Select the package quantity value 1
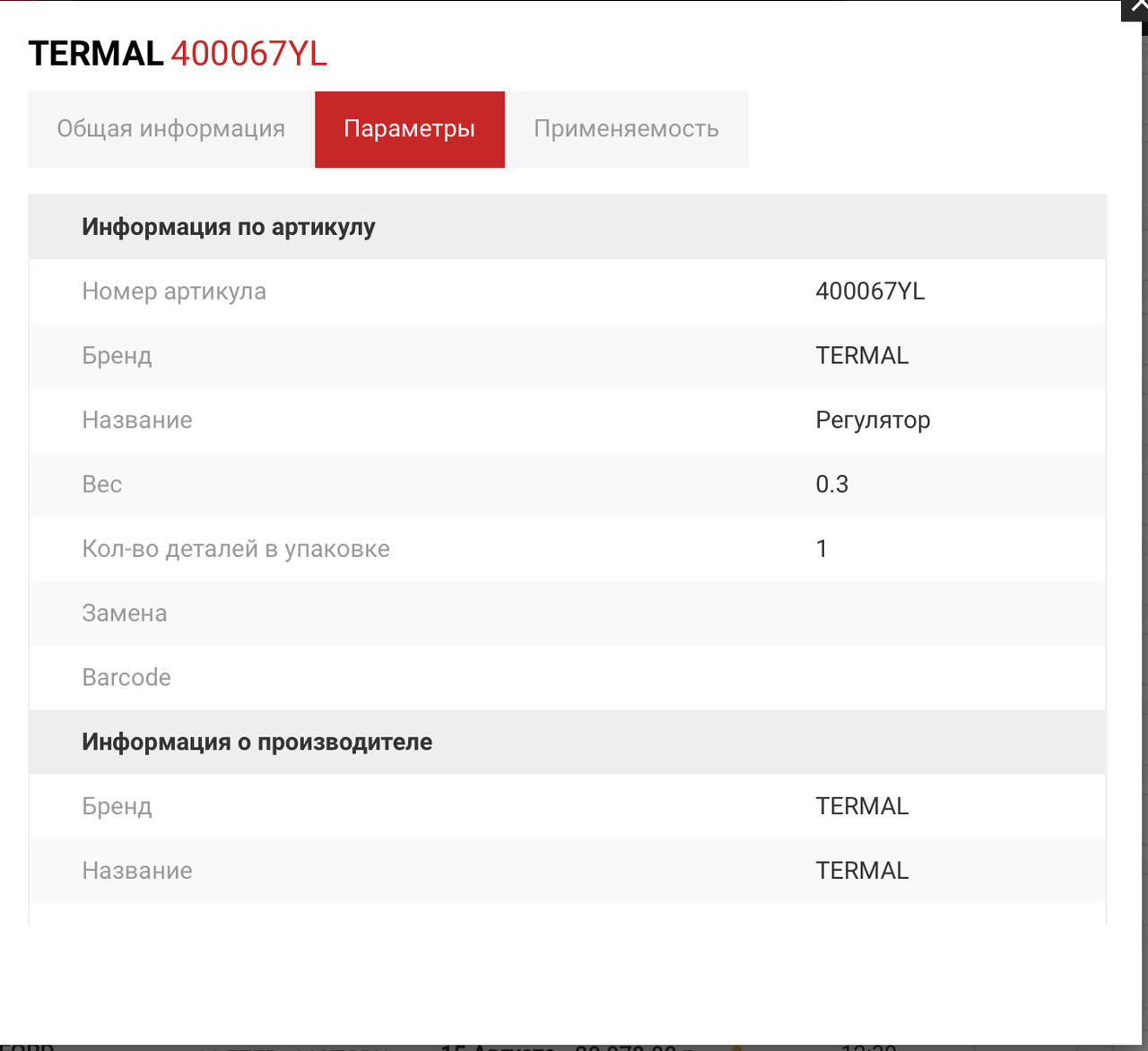 coord(822,549)
